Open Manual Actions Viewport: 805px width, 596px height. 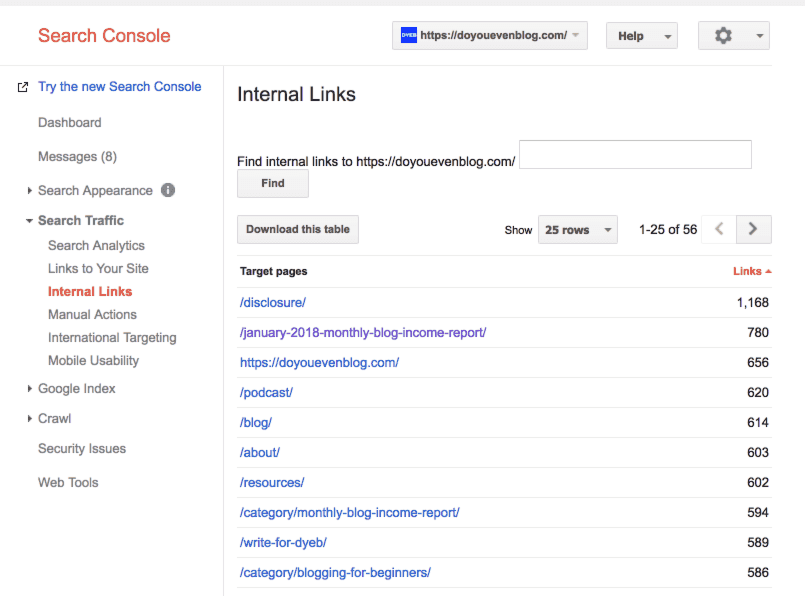[92, 314]
